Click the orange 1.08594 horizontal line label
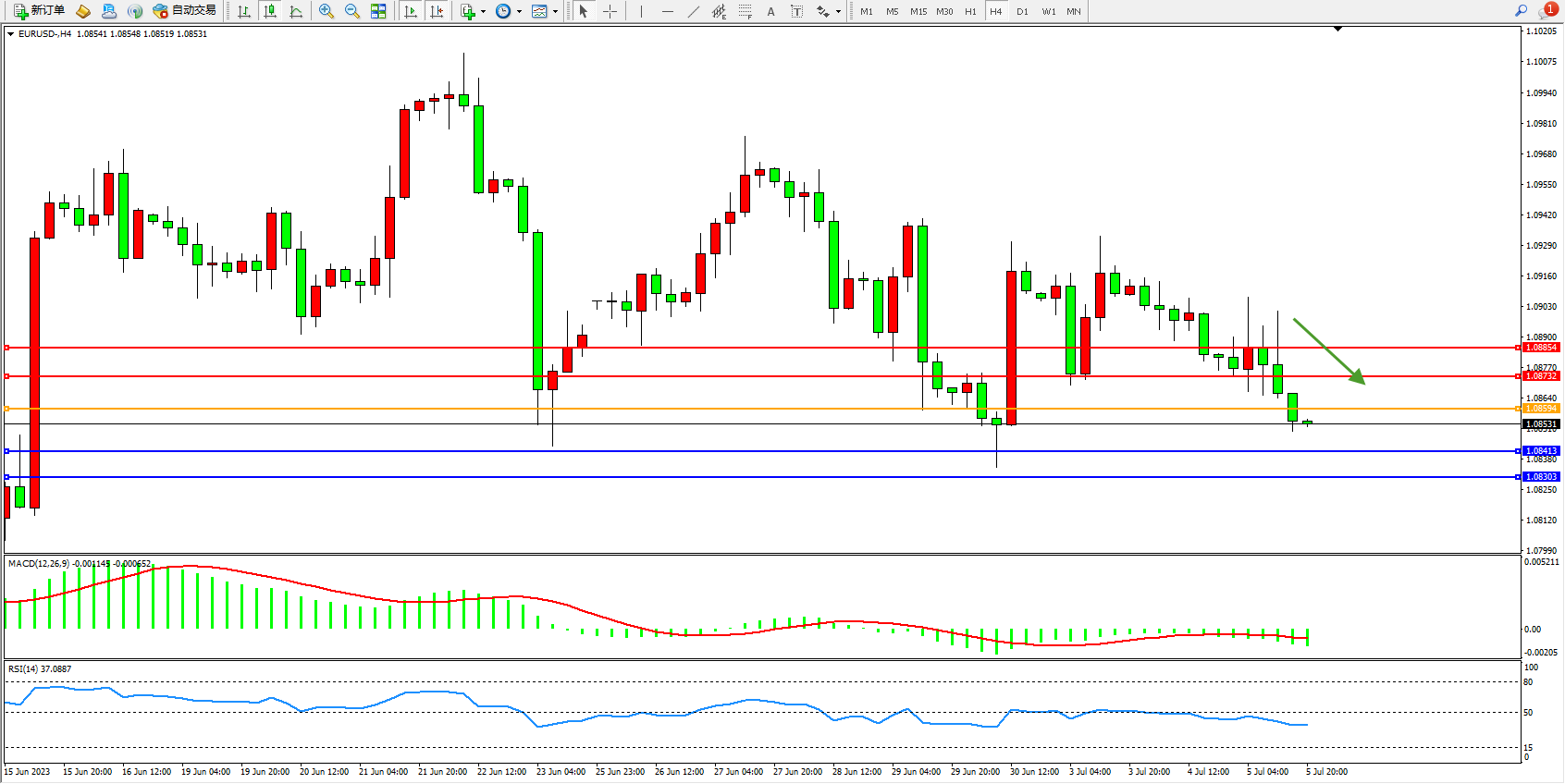The height and width of the screenshot is (784, 1565). (1541, 409)
